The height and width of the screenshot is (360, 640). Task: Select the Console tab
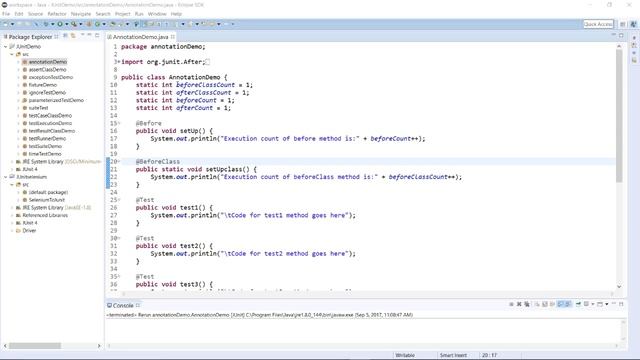point(123,305)
